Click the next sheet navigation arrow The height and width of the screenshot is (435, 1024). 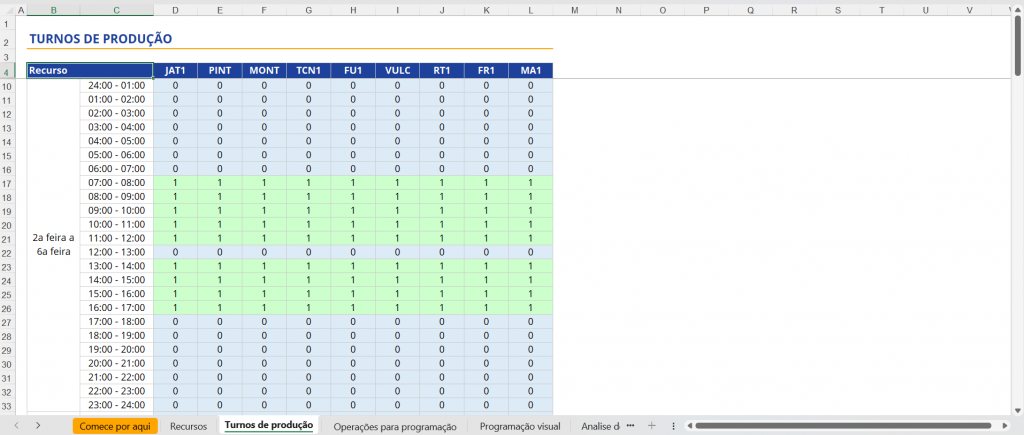37,425
